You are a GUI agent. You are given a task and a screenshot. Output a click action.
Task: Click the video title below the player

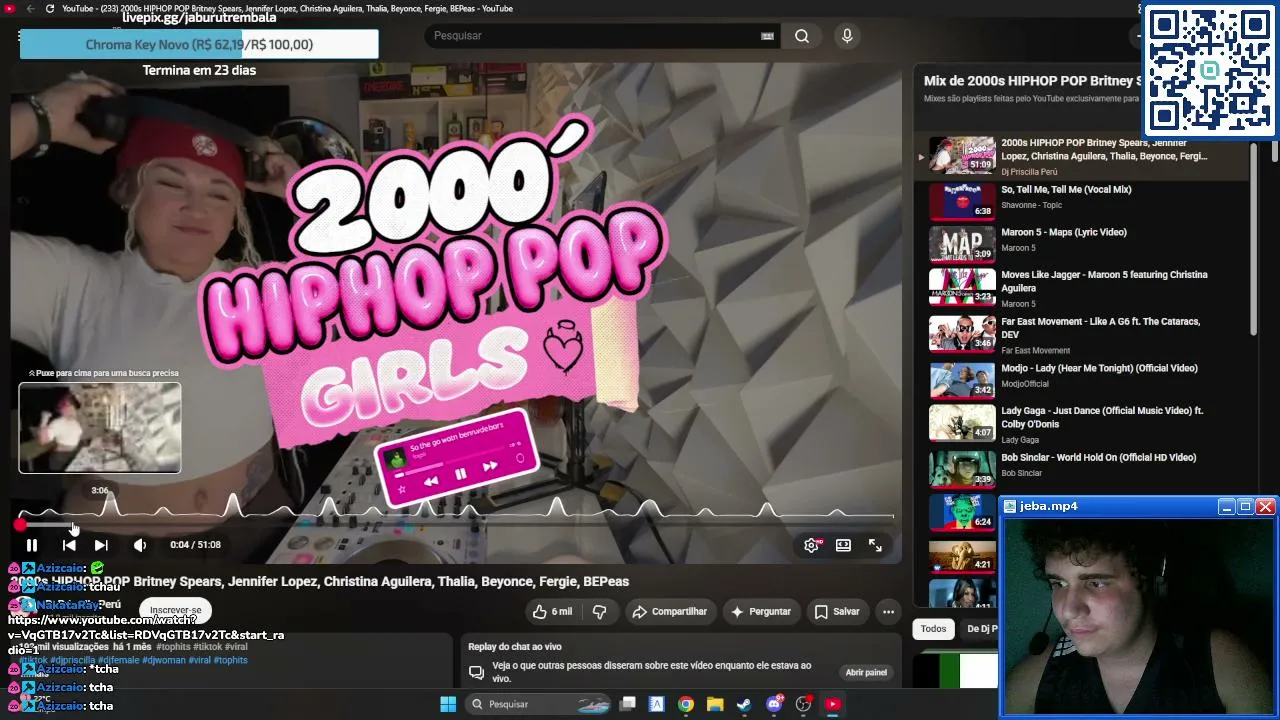click(x=320, y=581)
